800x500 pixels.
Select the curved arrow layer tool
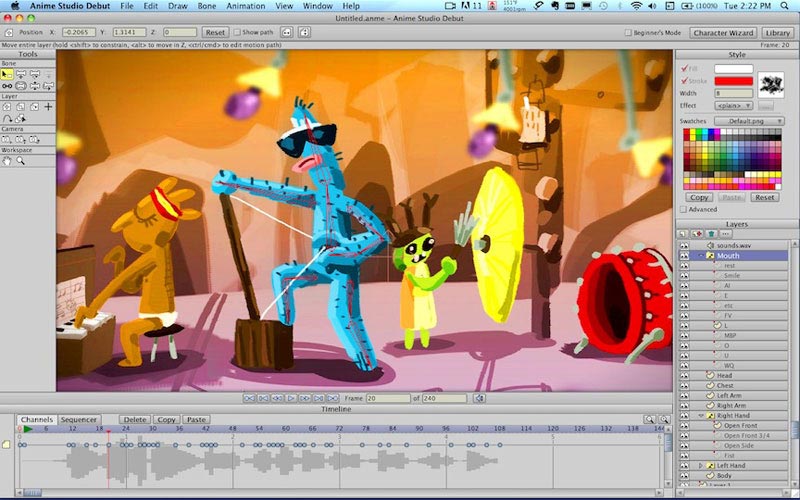[x=7, y=118]
